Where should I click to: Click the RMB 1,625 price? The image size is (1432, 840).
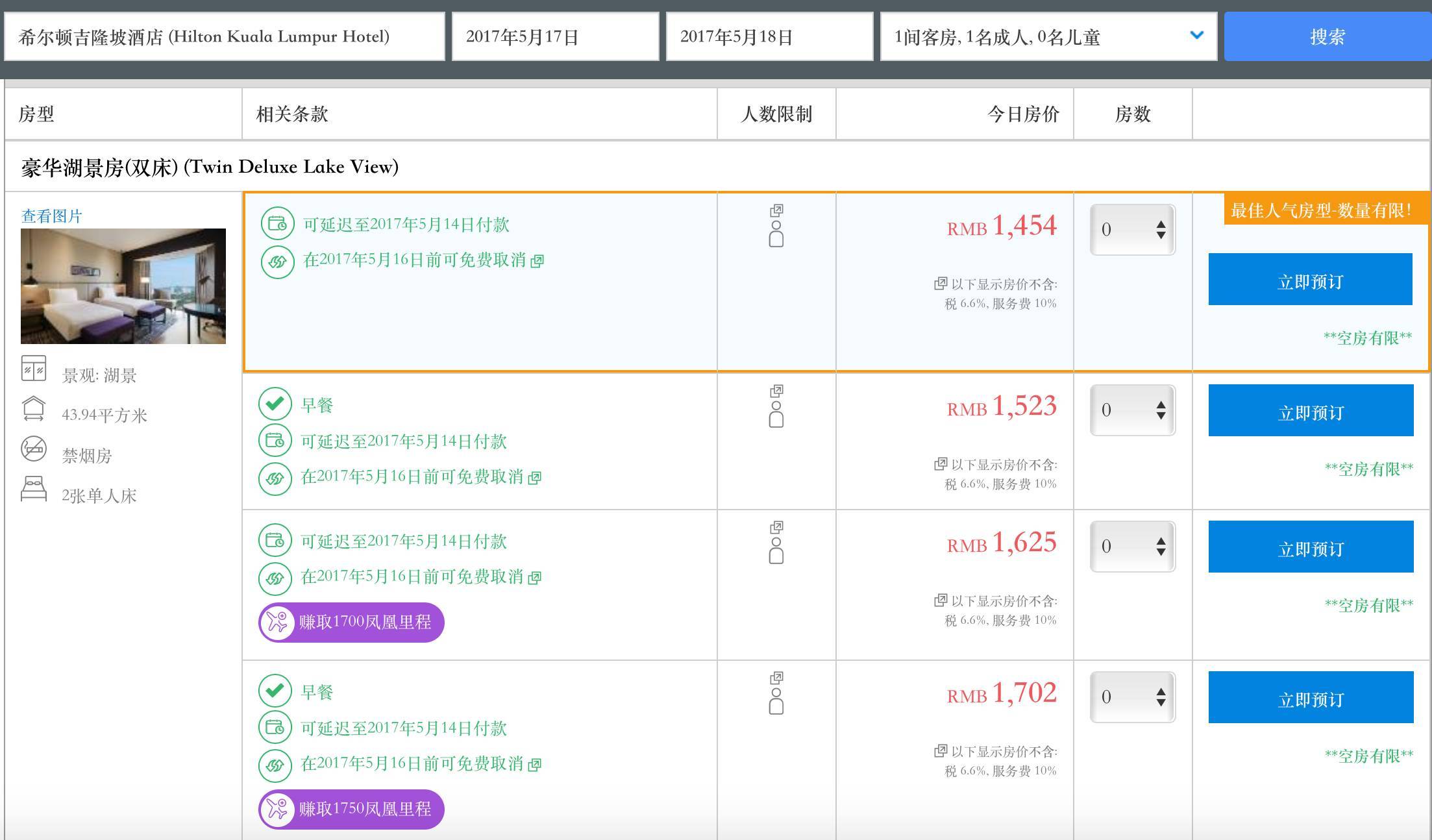[1002, 543]
